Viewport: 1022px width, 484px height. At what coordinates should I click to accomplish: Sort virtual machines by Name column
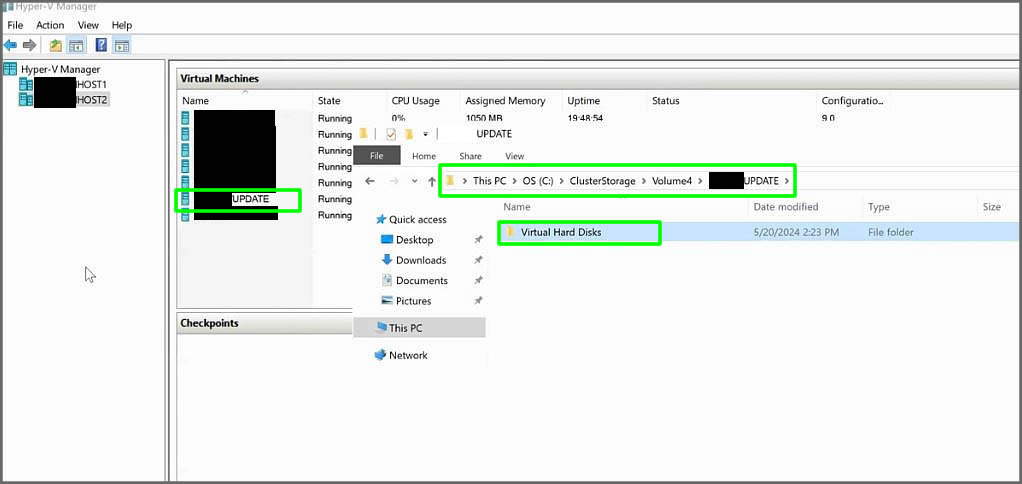pyautogui.click(x=196, y=101)
